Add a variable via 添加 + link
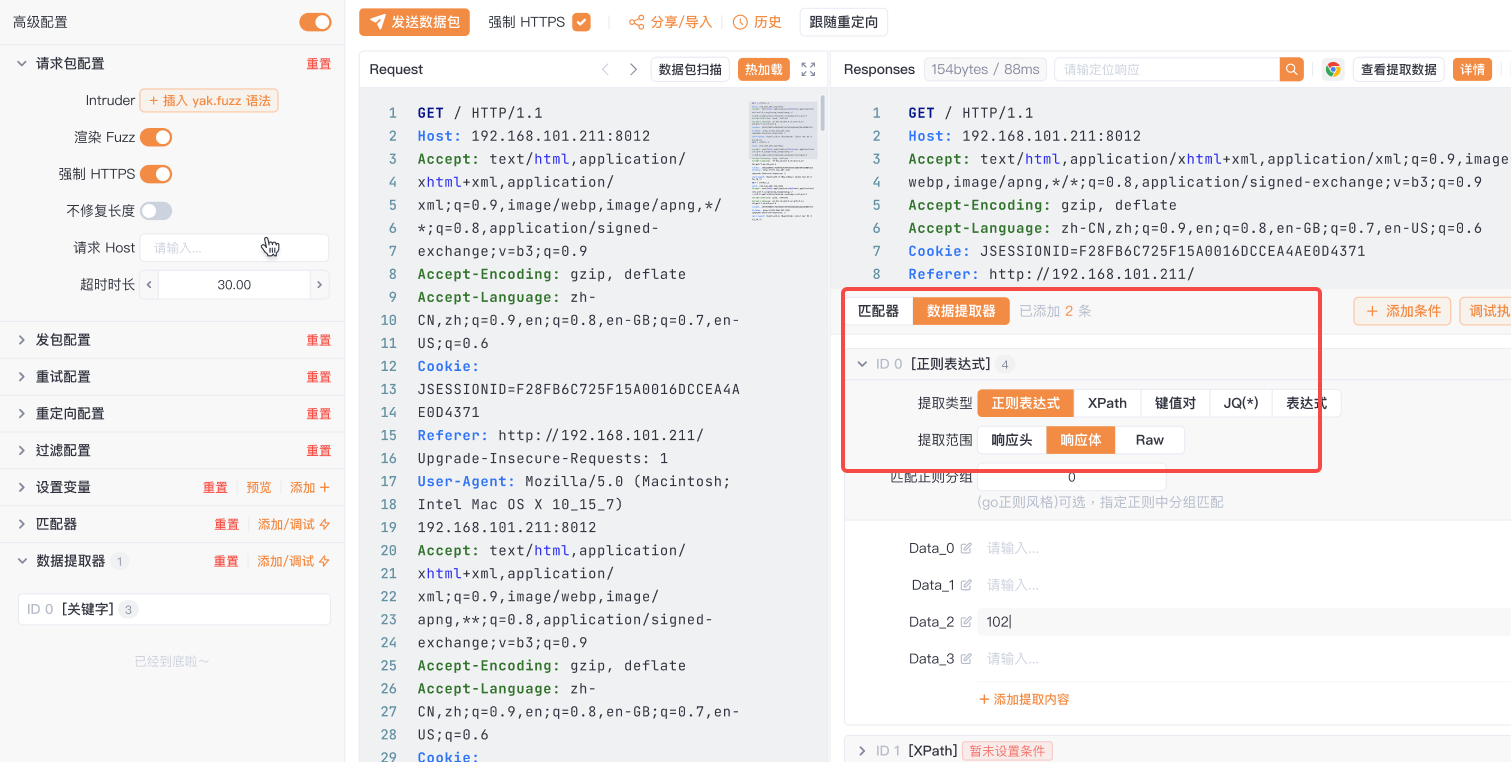 point(310,488)
